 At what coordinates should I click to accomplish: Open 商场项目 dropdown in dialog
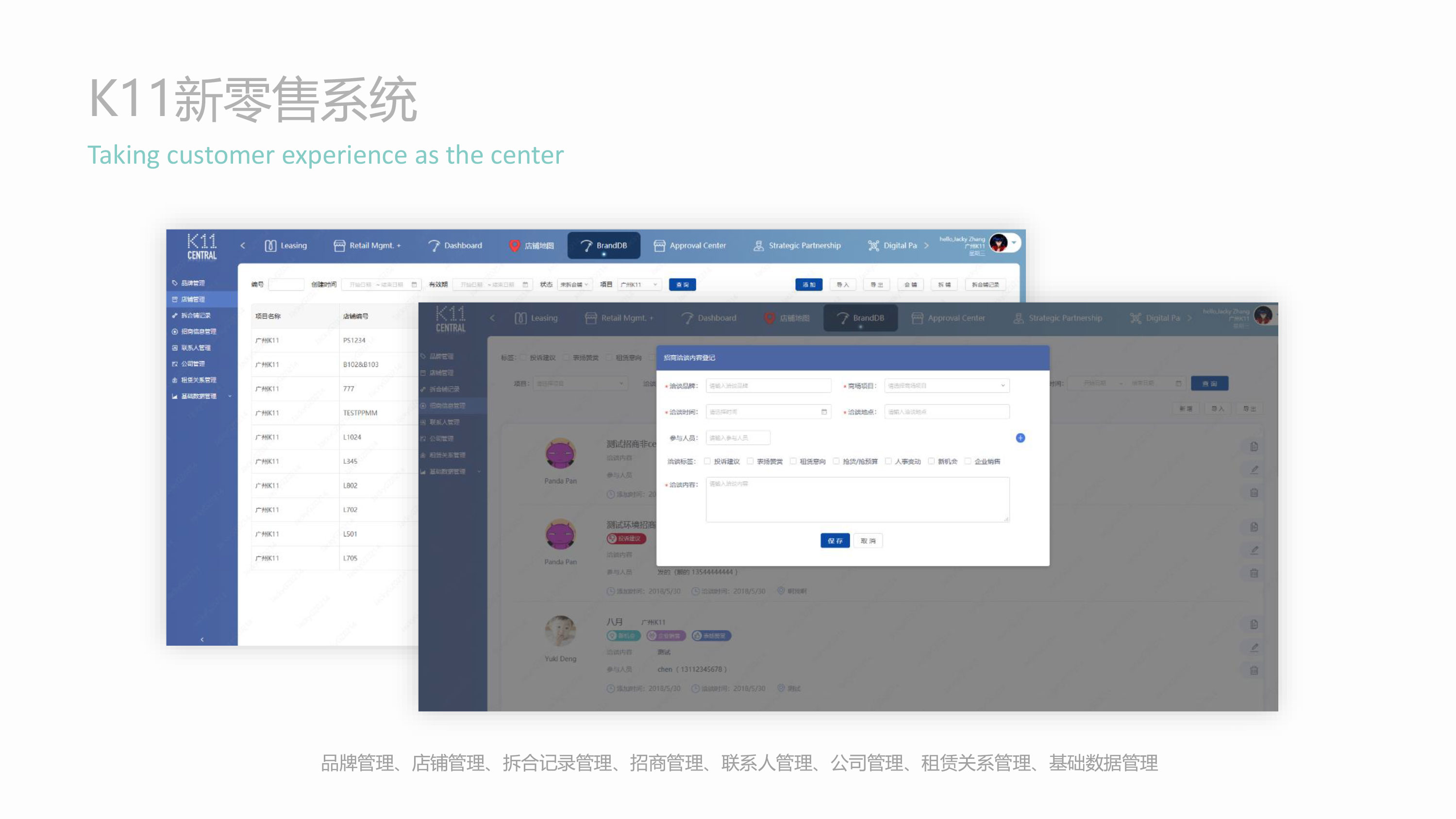tap(947, 385)
